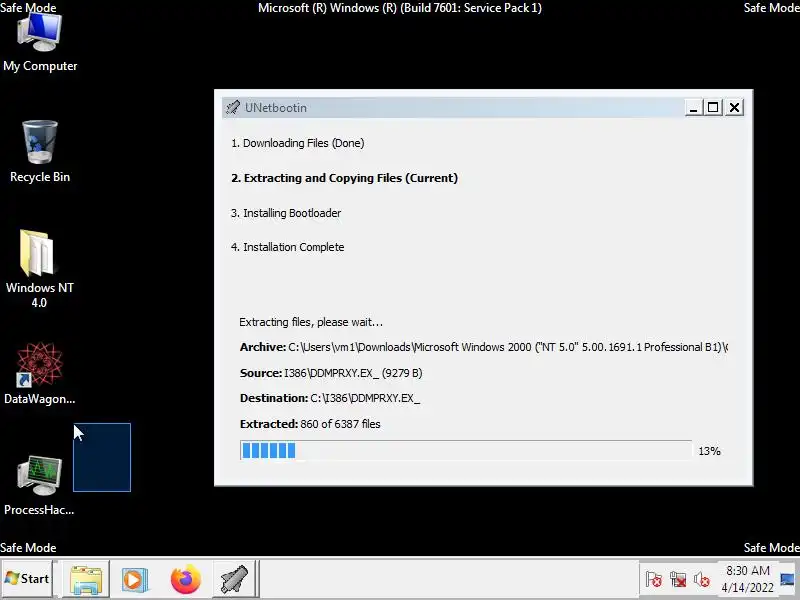The width and height of the screenshot is (800, 600).
Task: Click the muted volume tray icon
Action: pos(702,580)
